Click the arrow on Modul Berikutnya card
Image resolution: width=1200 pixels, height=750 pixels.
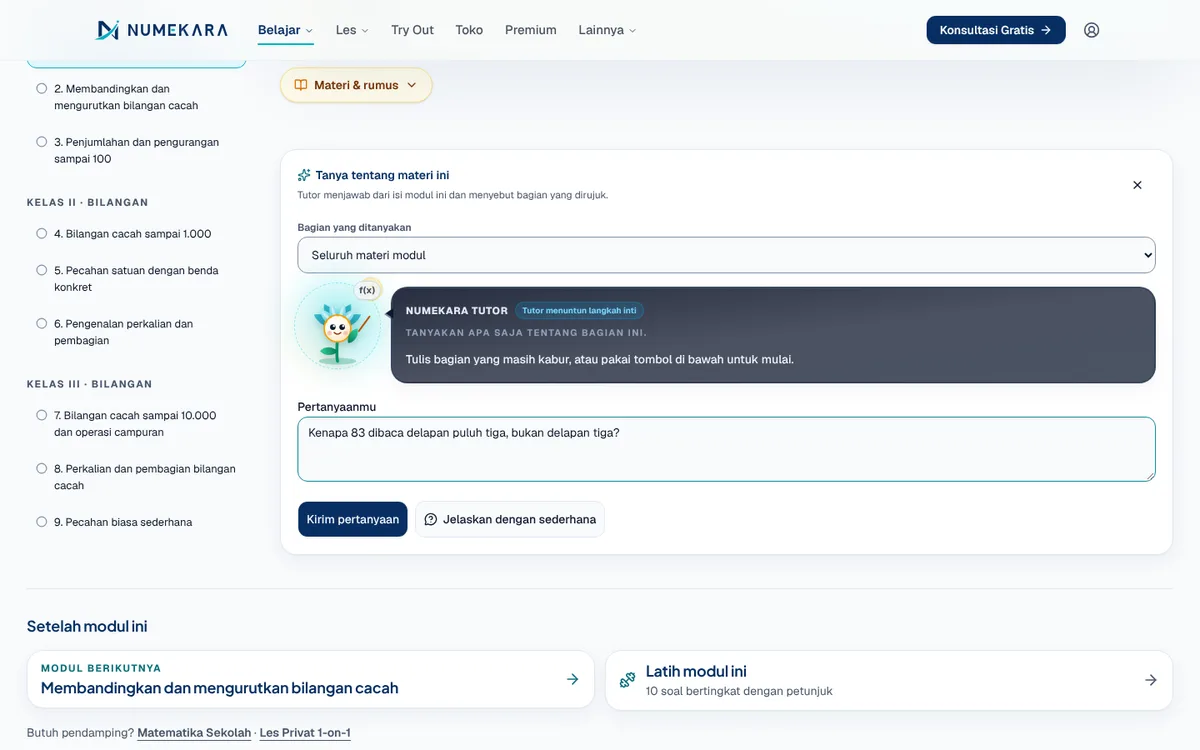pyautogui.click(x=573, y=679)
